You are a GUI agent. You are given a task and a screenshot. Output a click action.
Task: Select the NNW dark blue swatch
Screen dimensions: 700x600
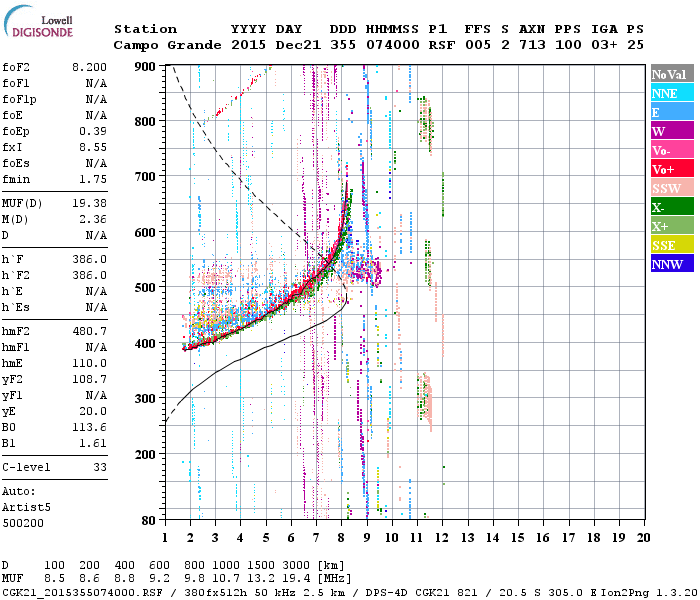point(672,263)
